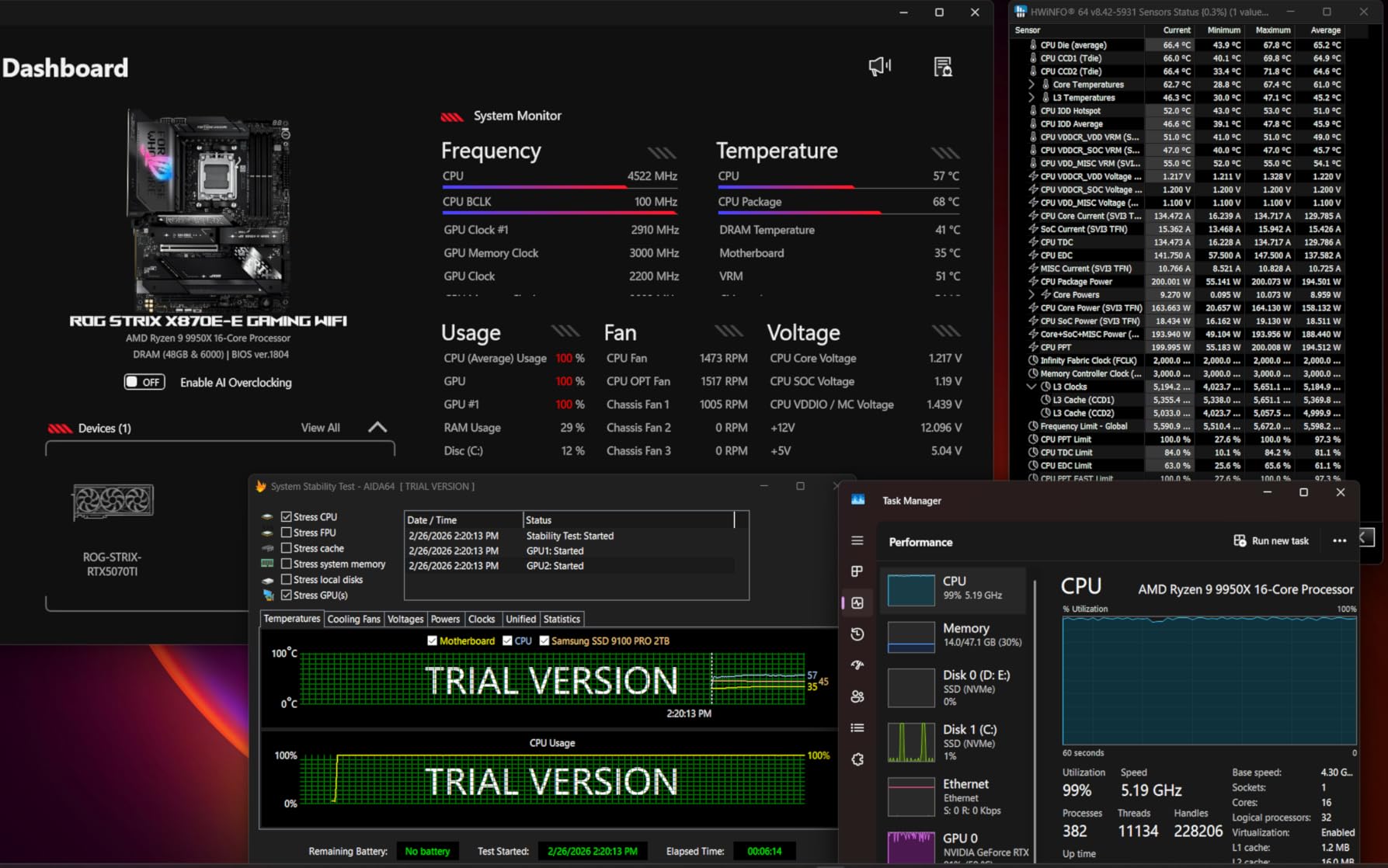Uncheck Stress GPU(s) in AIDA64
Viewport: 1388px width, 868px height.
(x=287, y=595)
